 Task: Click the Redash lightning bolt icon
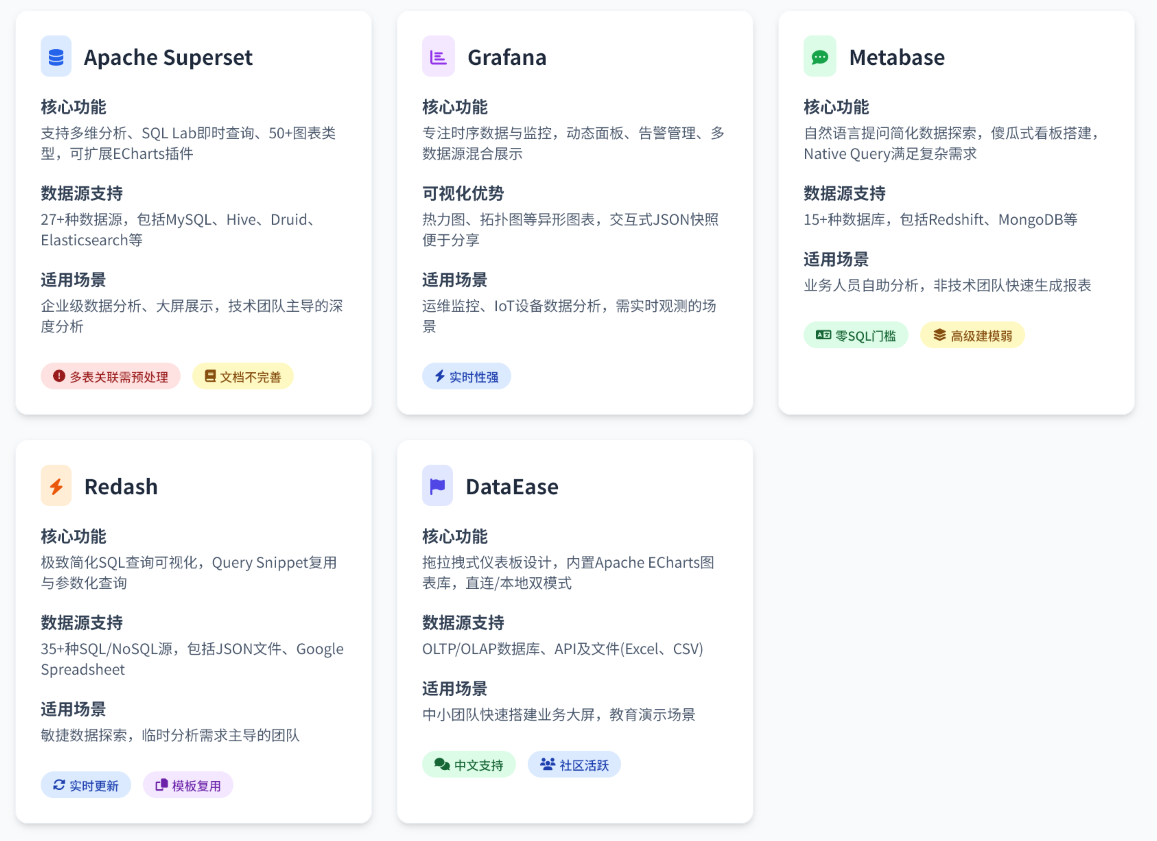pyautogui.click(x=56, y=486)
